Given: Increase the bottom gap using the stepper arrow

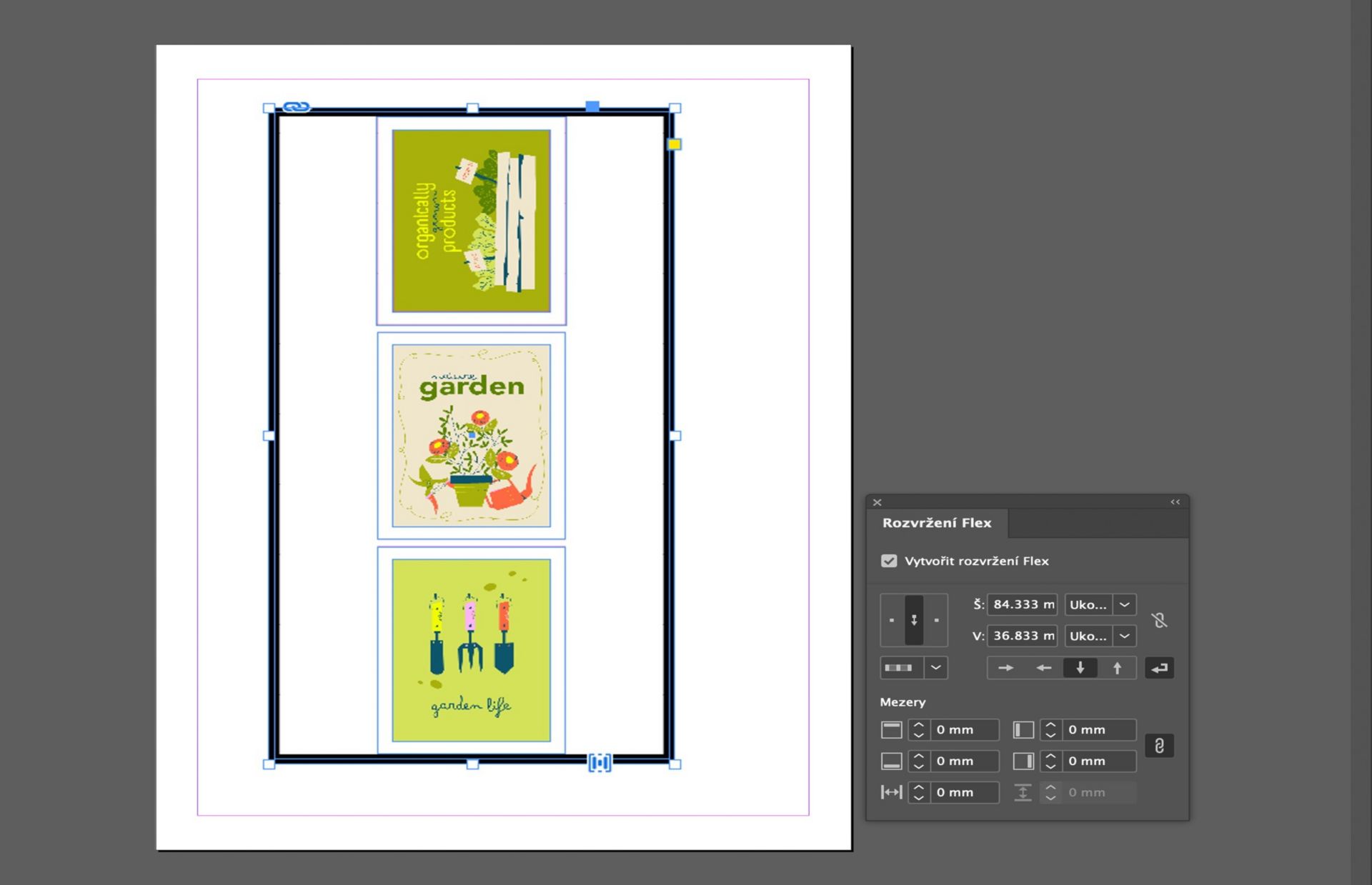Looking at the screenshot, I should (x=918, y=756).
